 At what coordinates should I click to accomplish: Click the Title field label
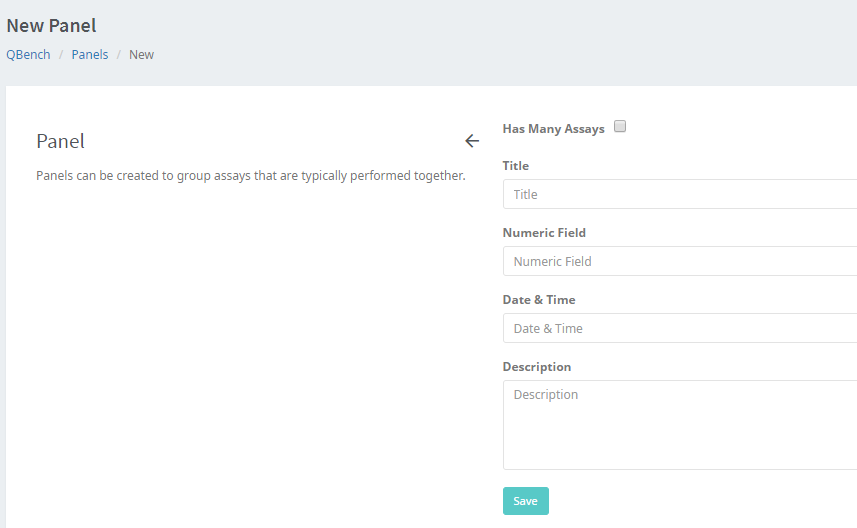tap(516, 166)
